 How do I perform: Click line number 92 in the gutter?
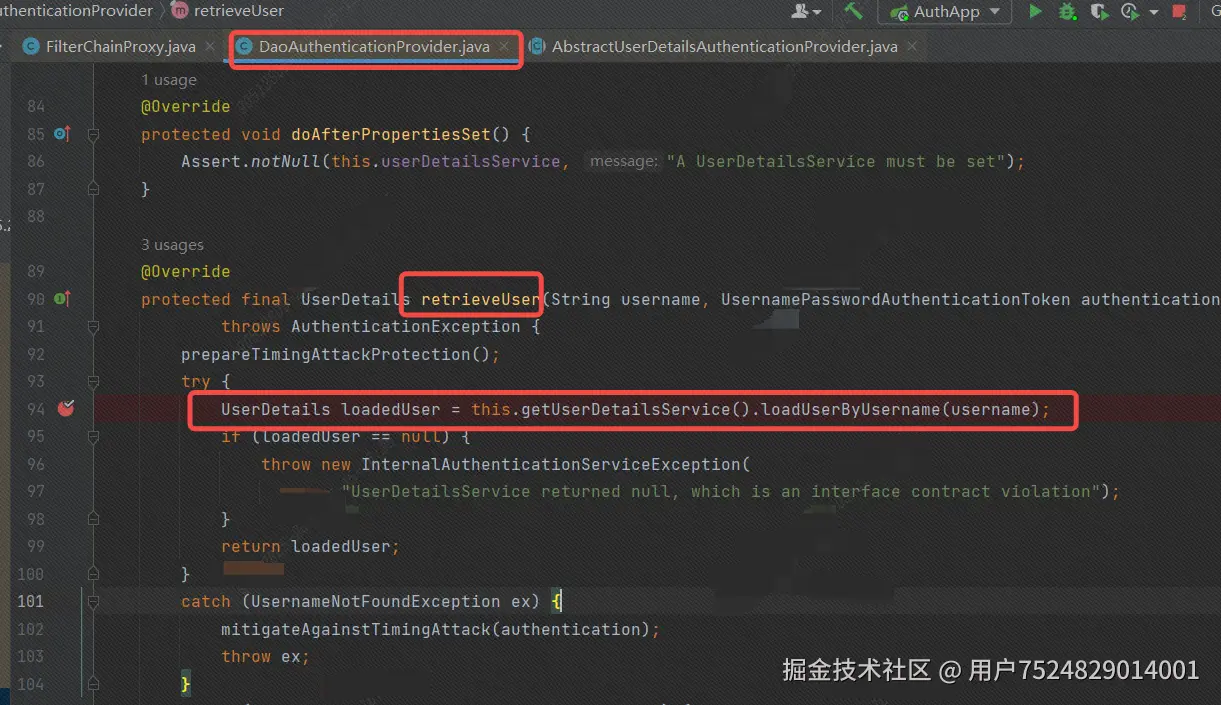tap(36, 354)
